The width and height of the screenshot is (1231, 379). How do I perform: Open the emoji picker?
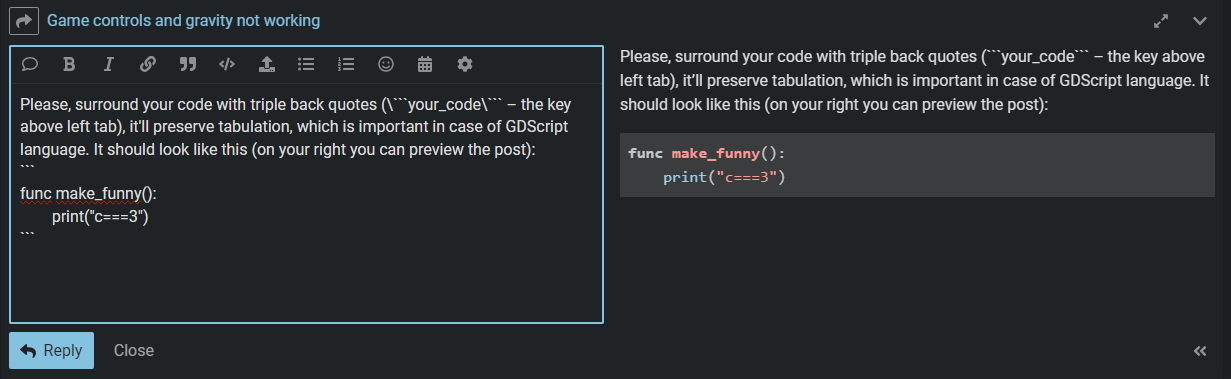[x=385, y=64]
